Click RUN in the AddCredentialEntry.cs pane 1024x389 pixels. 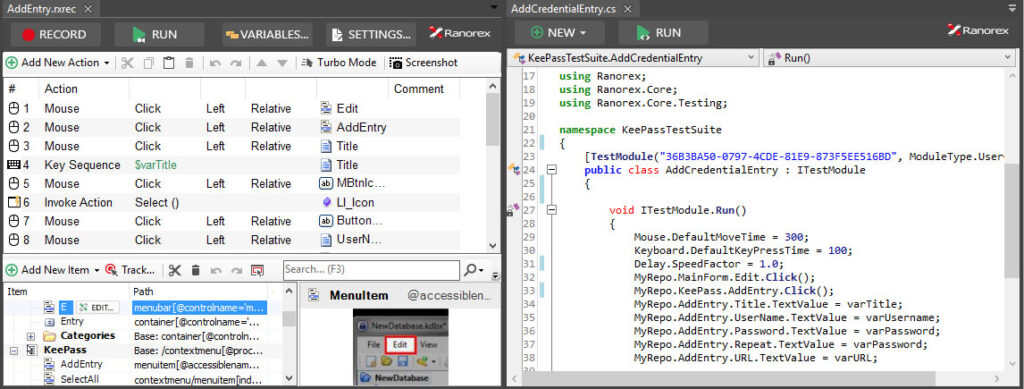663,33
